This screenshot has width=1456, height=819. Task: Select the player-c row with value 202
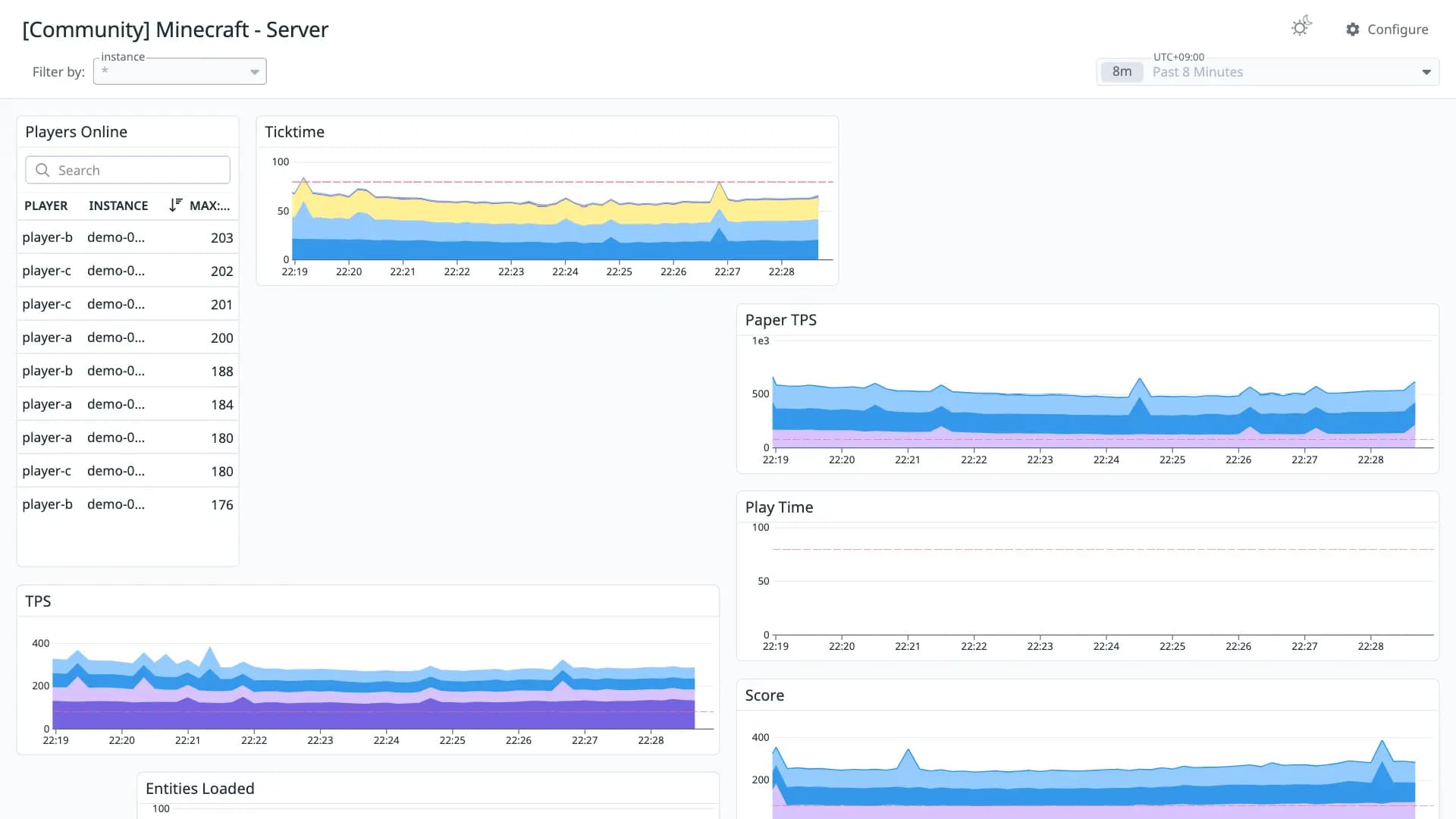point(127,271)
